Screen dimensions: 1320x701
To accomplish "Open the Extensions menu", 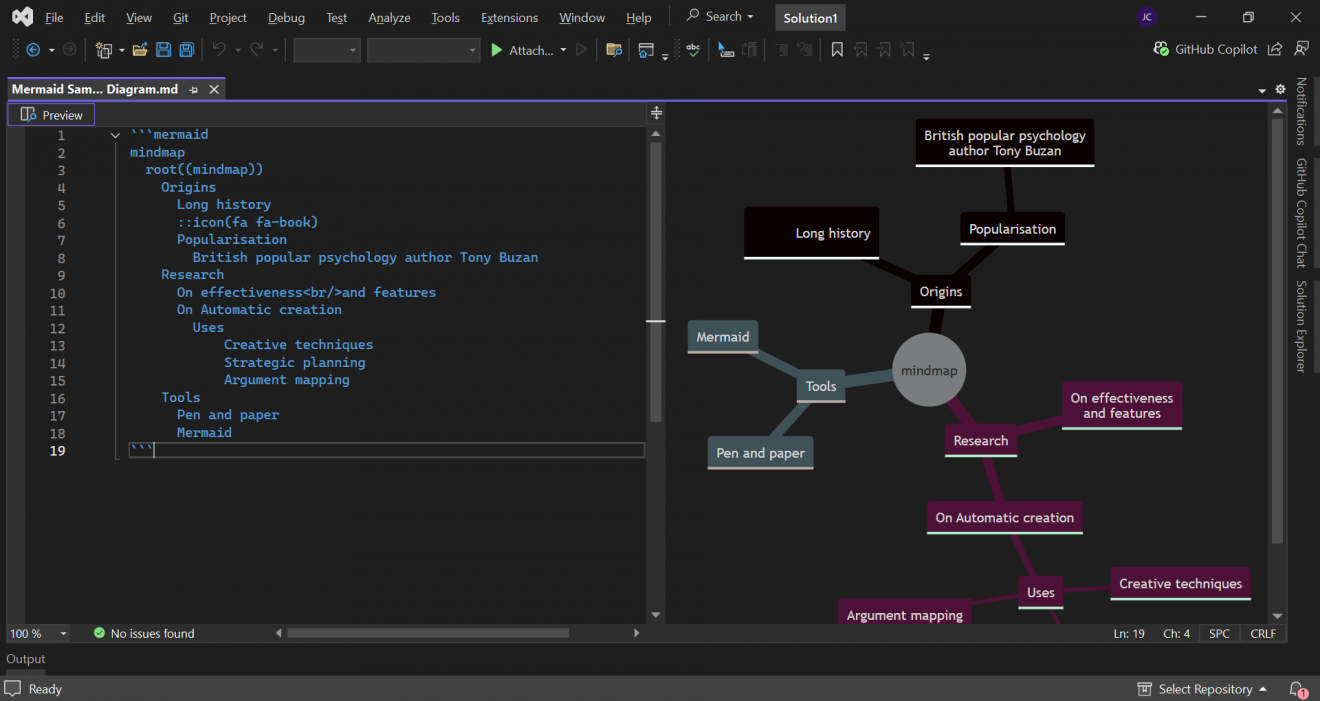I will (509, 18).
